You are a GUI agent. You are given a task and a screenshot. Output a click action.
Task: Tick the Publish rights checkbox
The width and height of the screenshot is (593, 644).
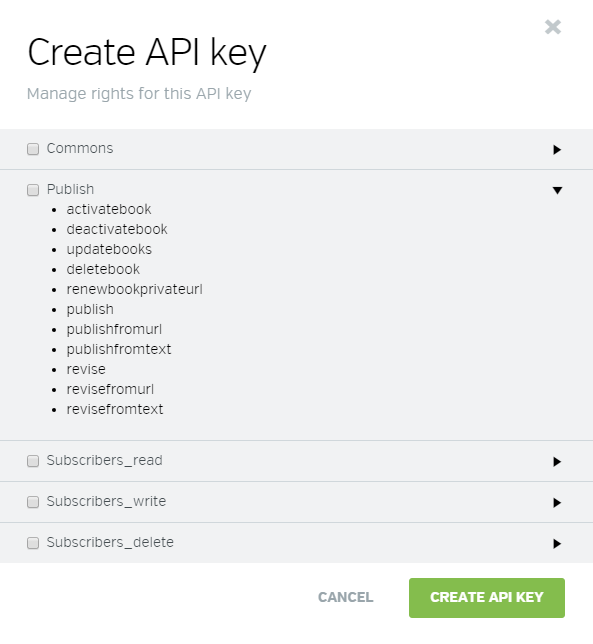point(33,190)
